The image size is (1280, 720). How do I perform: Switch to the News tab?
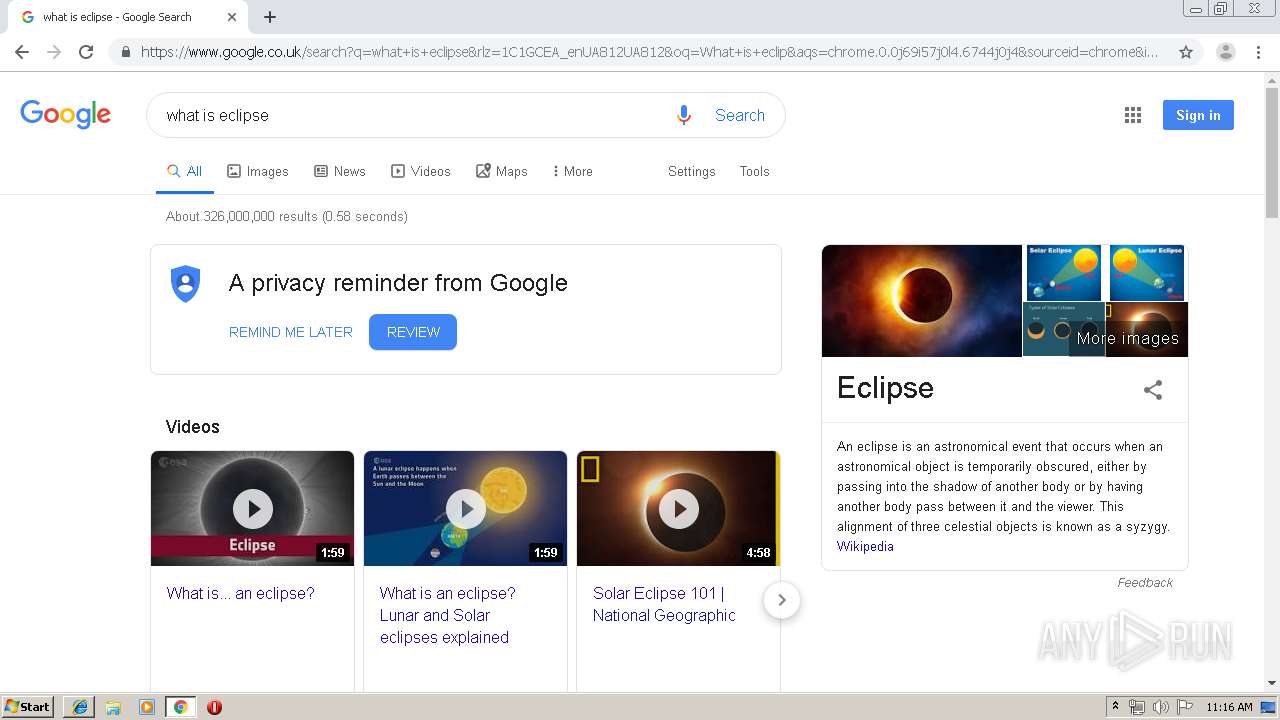tap(340, 171)
